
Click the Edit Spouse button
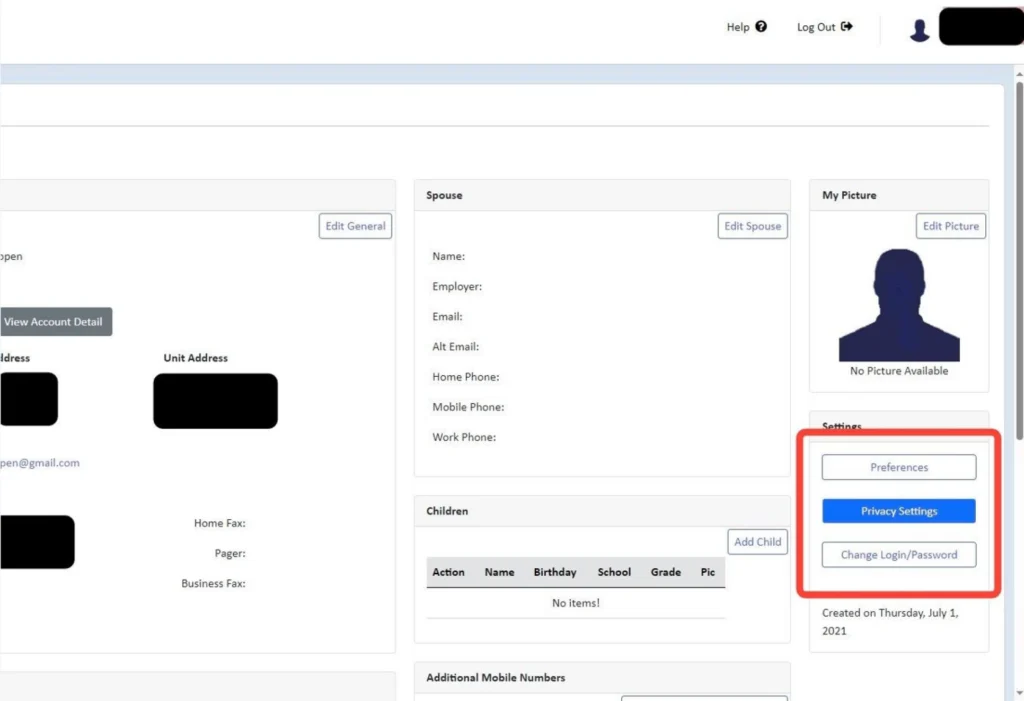[x=752, y=226]
